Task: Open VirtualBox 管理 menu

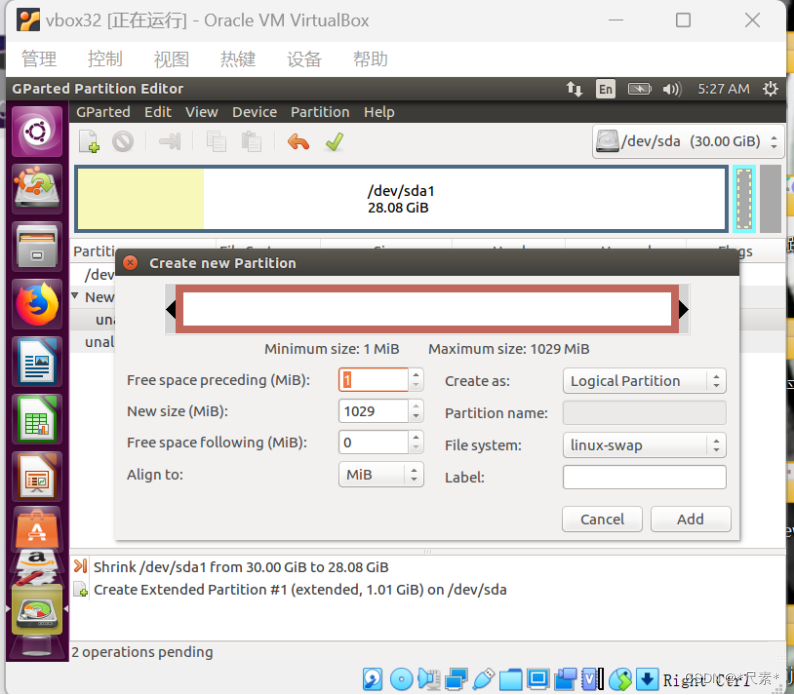Action: [39, 59]
